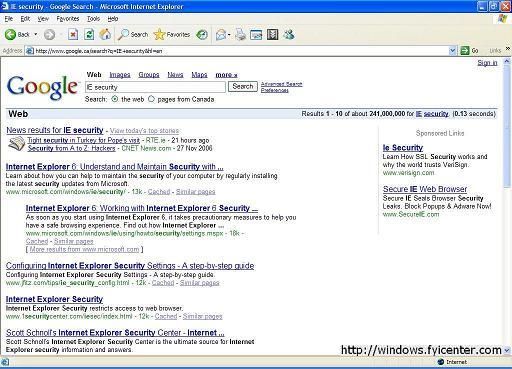
Task: Select the 'the web' radio option
Action: 115,99
